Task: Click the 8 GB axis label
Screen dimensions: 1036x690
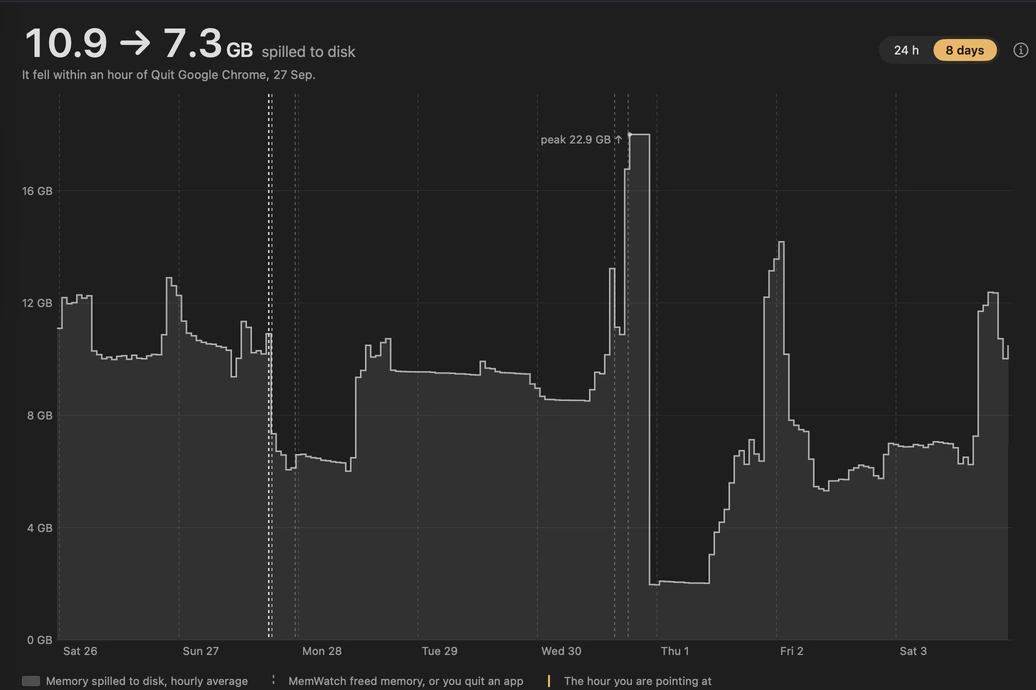Action: pos(40,416)
